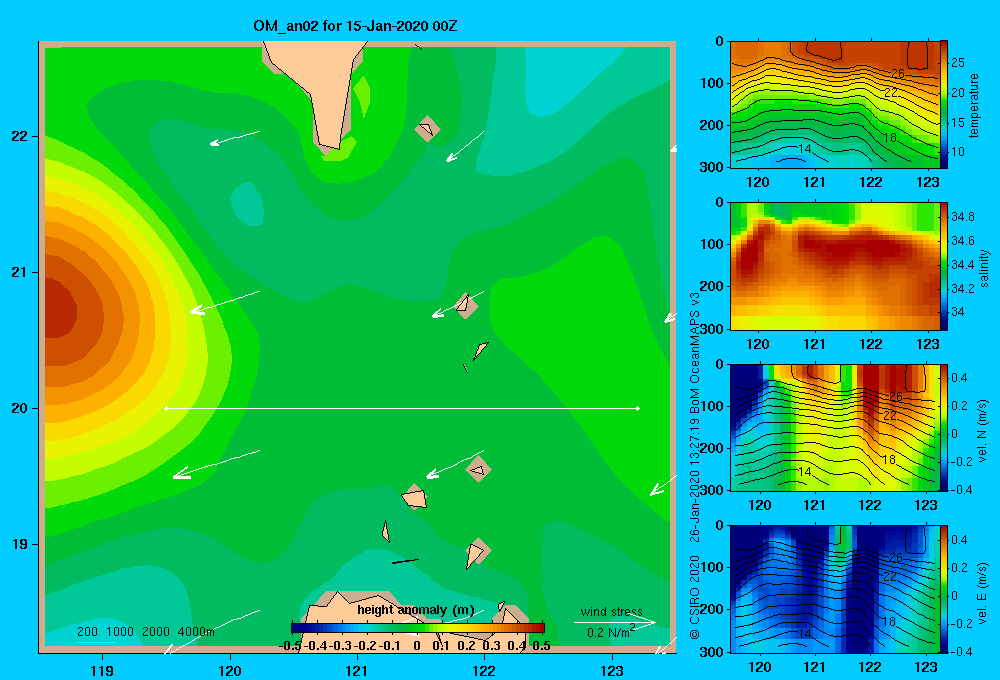This screenshot has width=1000, height=680.
Task: Click the western endpoint of the white transect line
Action: point(166,408)
